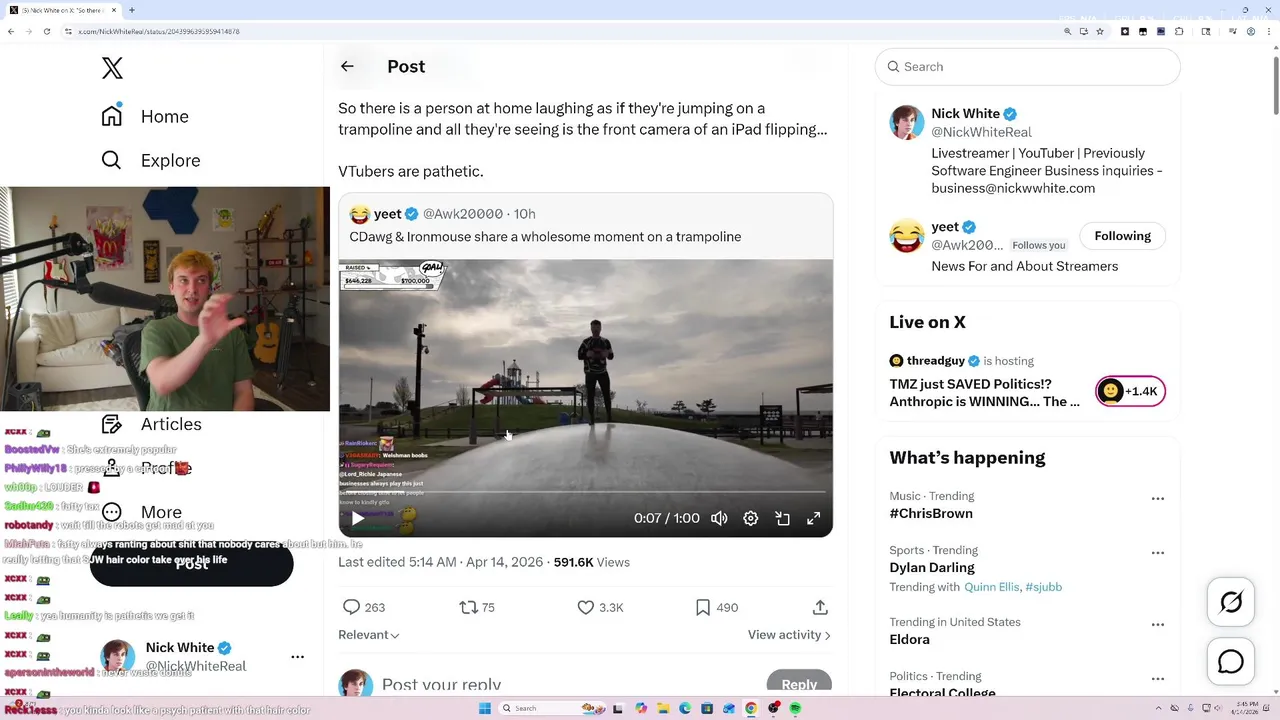Viewport: 1280px width, 720px height.
Task: Mute the video with the speaker icon
Action: [719, 518]
